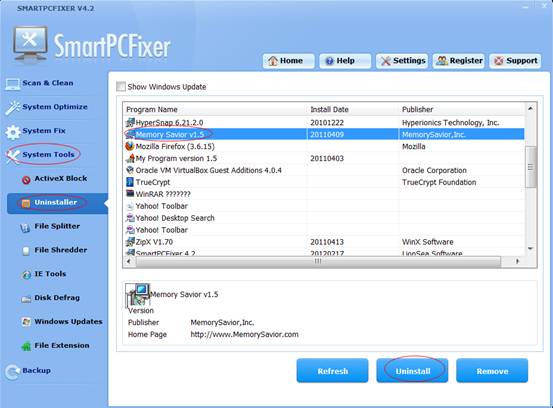This screenshot has width=553, height=408.
Task: Select the ZipX V1.70 row
Action: click(x=324, y=242)
